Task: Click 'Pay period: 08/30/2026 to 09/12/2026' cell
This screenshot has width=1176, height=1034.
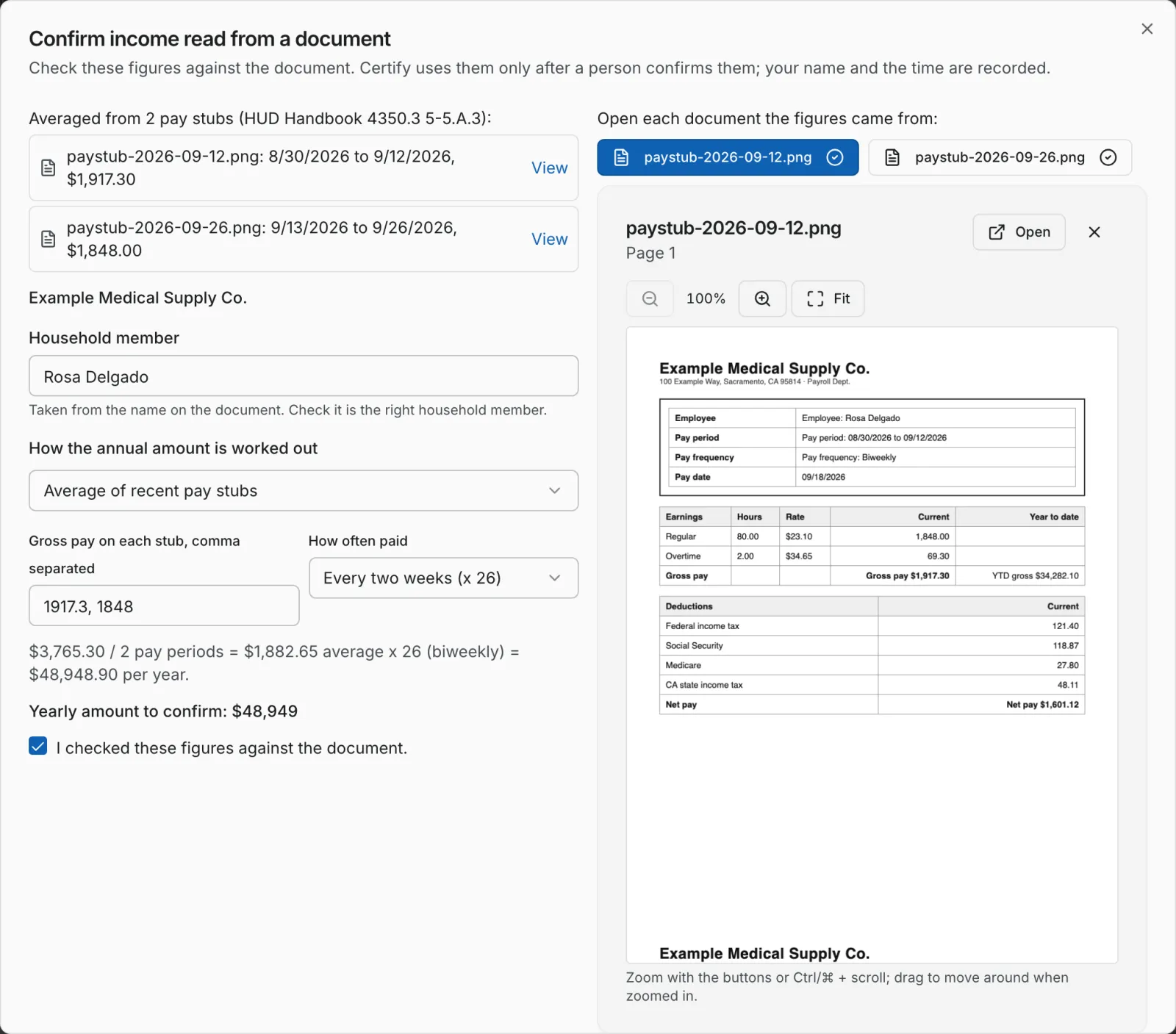Action: pos(935,437)
